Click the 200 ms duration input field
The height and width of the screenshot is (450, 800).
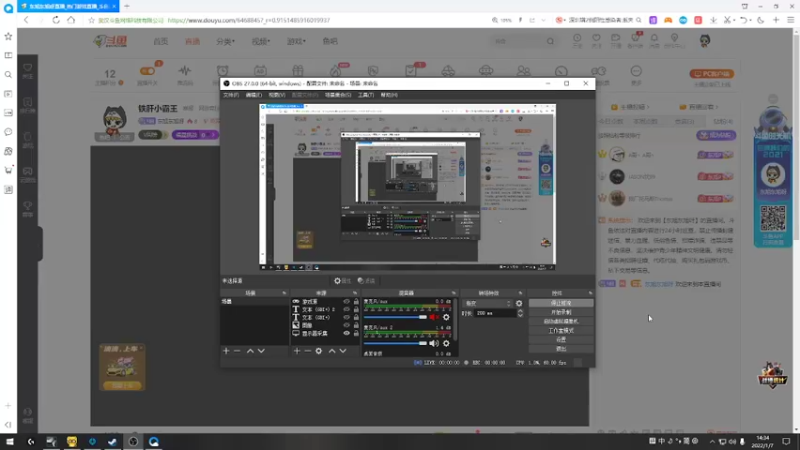[495, 313]
